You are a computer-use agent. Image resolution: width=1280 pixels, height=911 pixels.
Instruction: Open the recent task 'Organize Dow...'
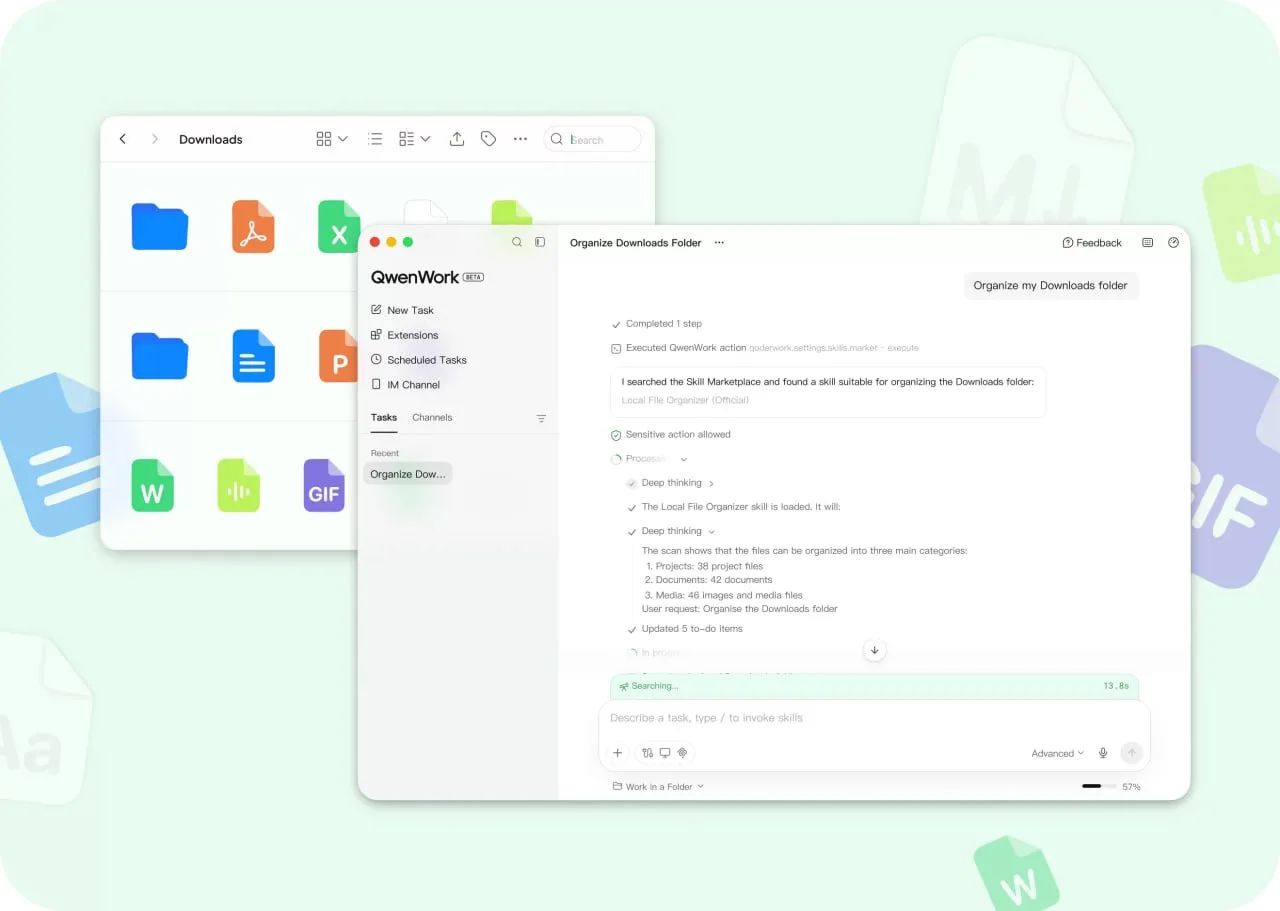click(408, 474)
